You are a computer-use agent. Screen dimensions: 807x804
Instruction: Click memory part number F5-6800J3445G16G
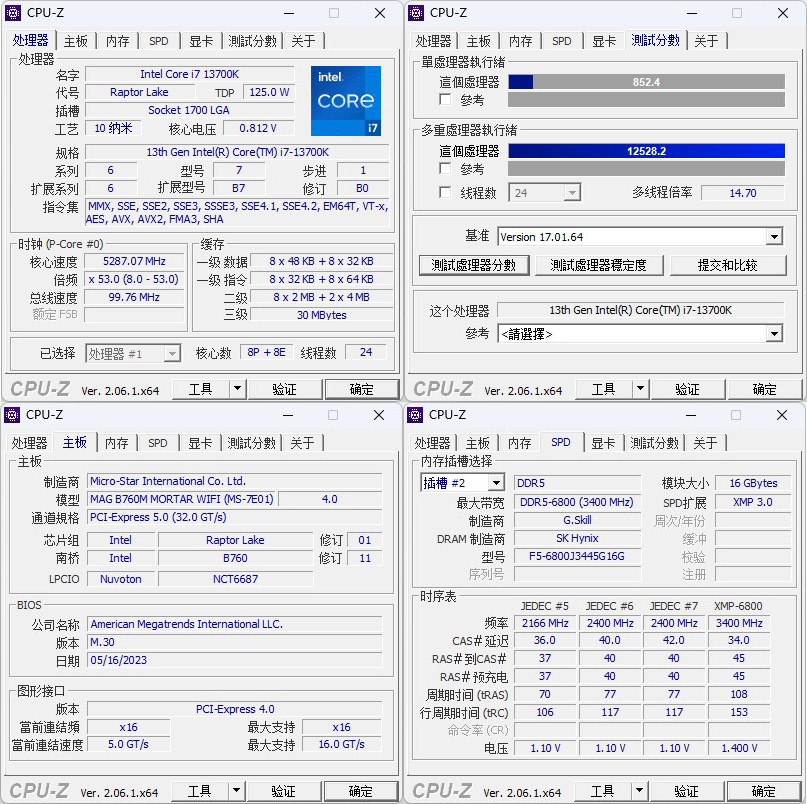[577, 556]
